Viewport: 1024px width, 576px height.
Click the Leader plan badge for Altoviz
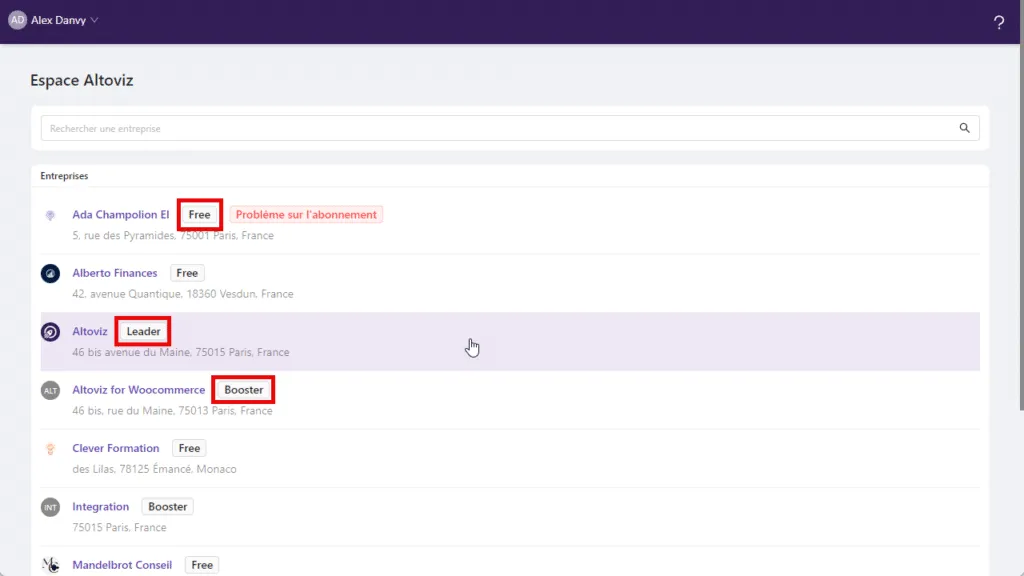click(143, 331)
